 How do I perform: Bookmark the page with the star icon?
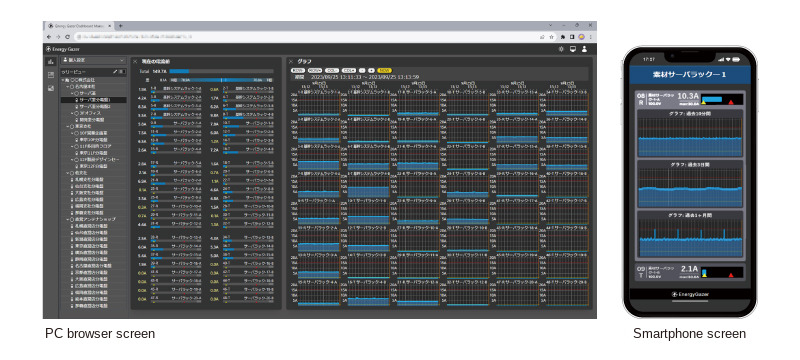coord(551,37)
